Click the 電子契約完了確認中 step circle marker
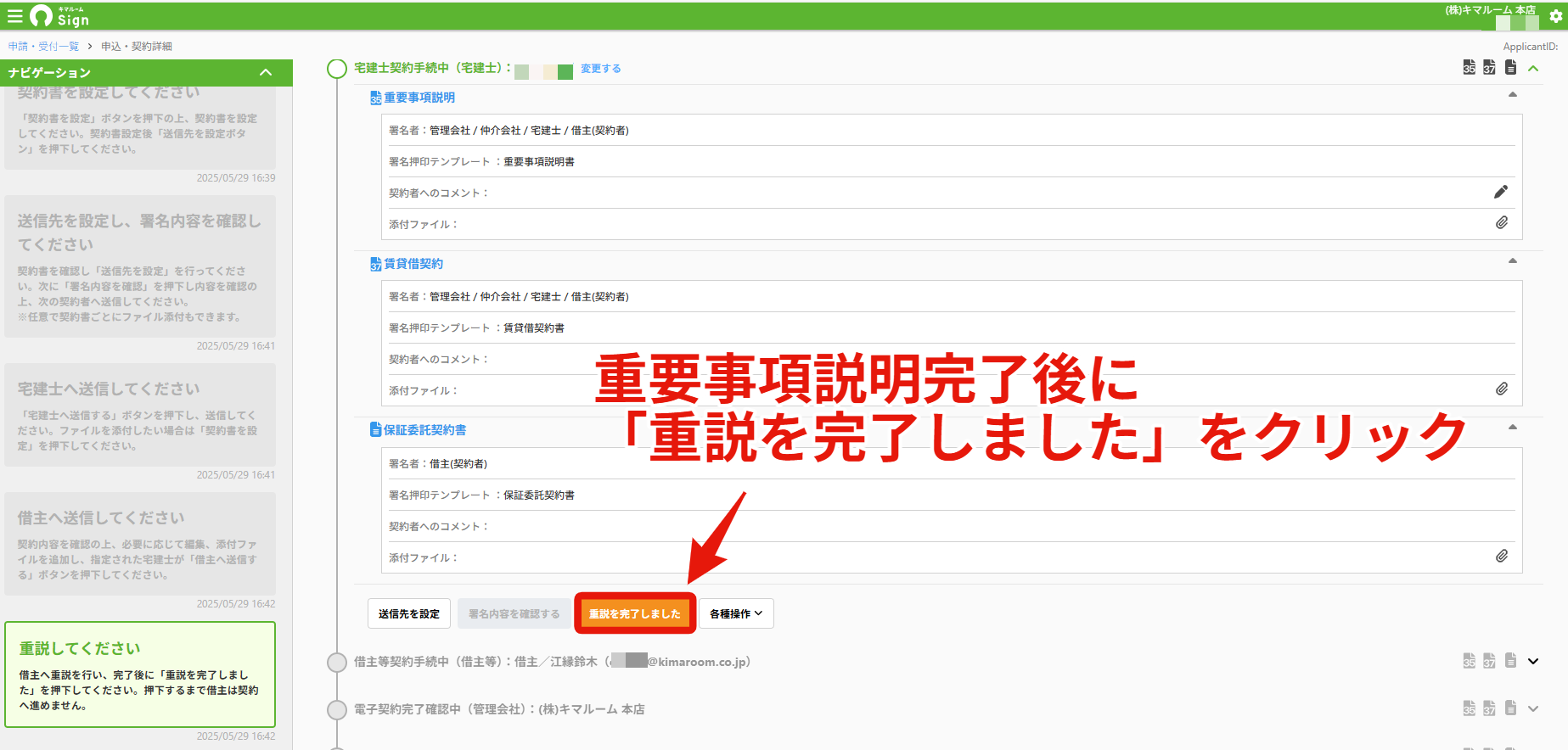The width and height of the screenshot is (1568, 750). (x=337, y=710)
